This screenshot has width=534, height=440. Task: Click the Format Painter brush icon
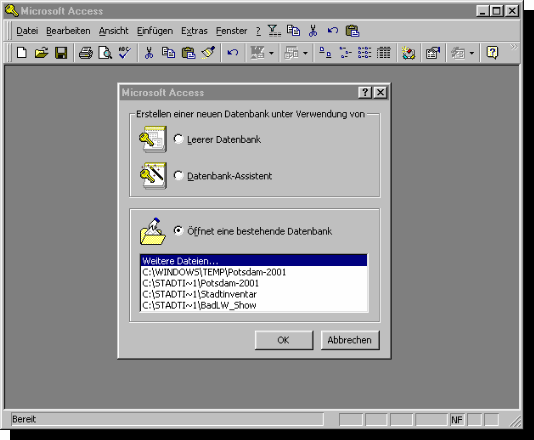(x=208, y=53)
